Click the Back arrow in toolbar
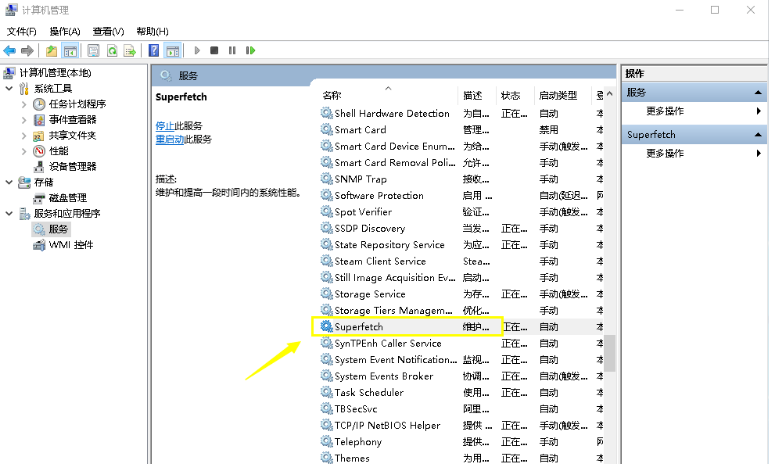This screenshot has width=769, height=464. point(10,50)
